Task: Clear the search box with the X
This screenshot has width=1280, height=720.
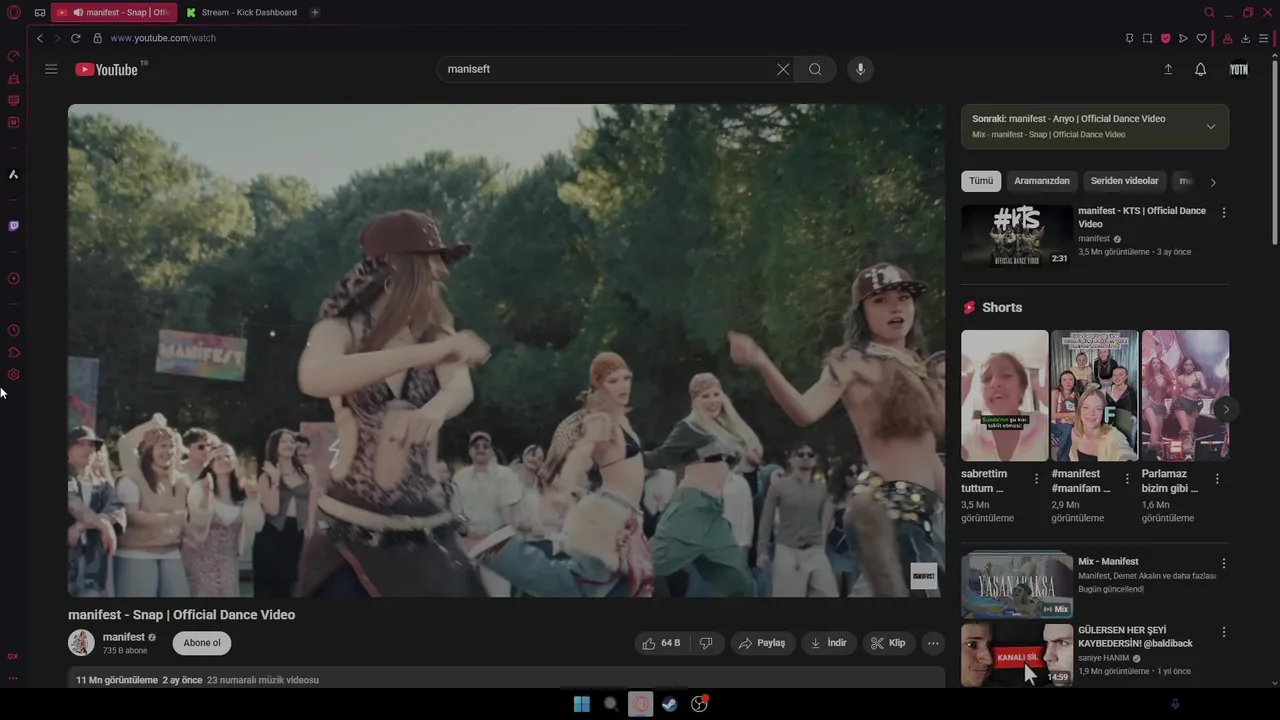Action: pos(783,69)
